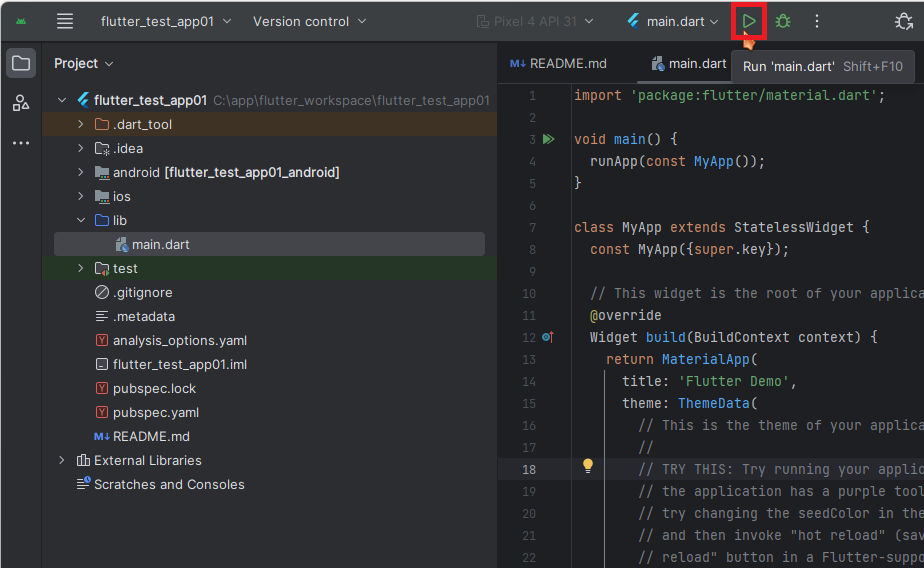924x568 pixels.
Task: Click the Android Studio logo icon
Action: [x=21, y=21]
